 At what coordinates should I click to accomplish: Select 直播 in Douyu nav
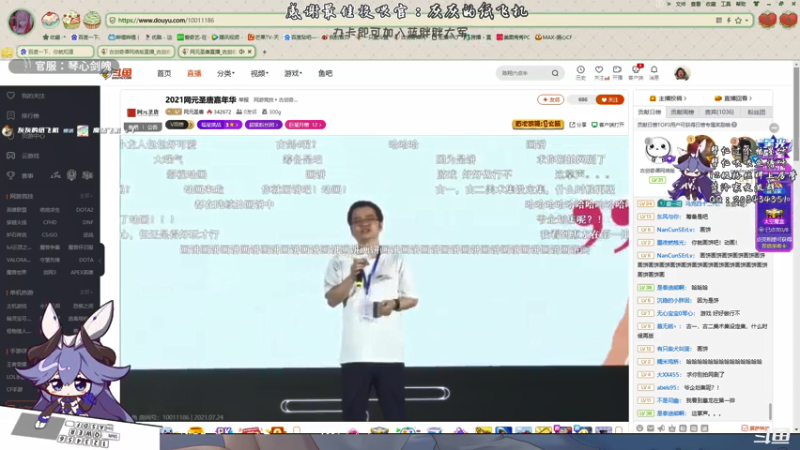pyautogui.click(x=194, y=73)
